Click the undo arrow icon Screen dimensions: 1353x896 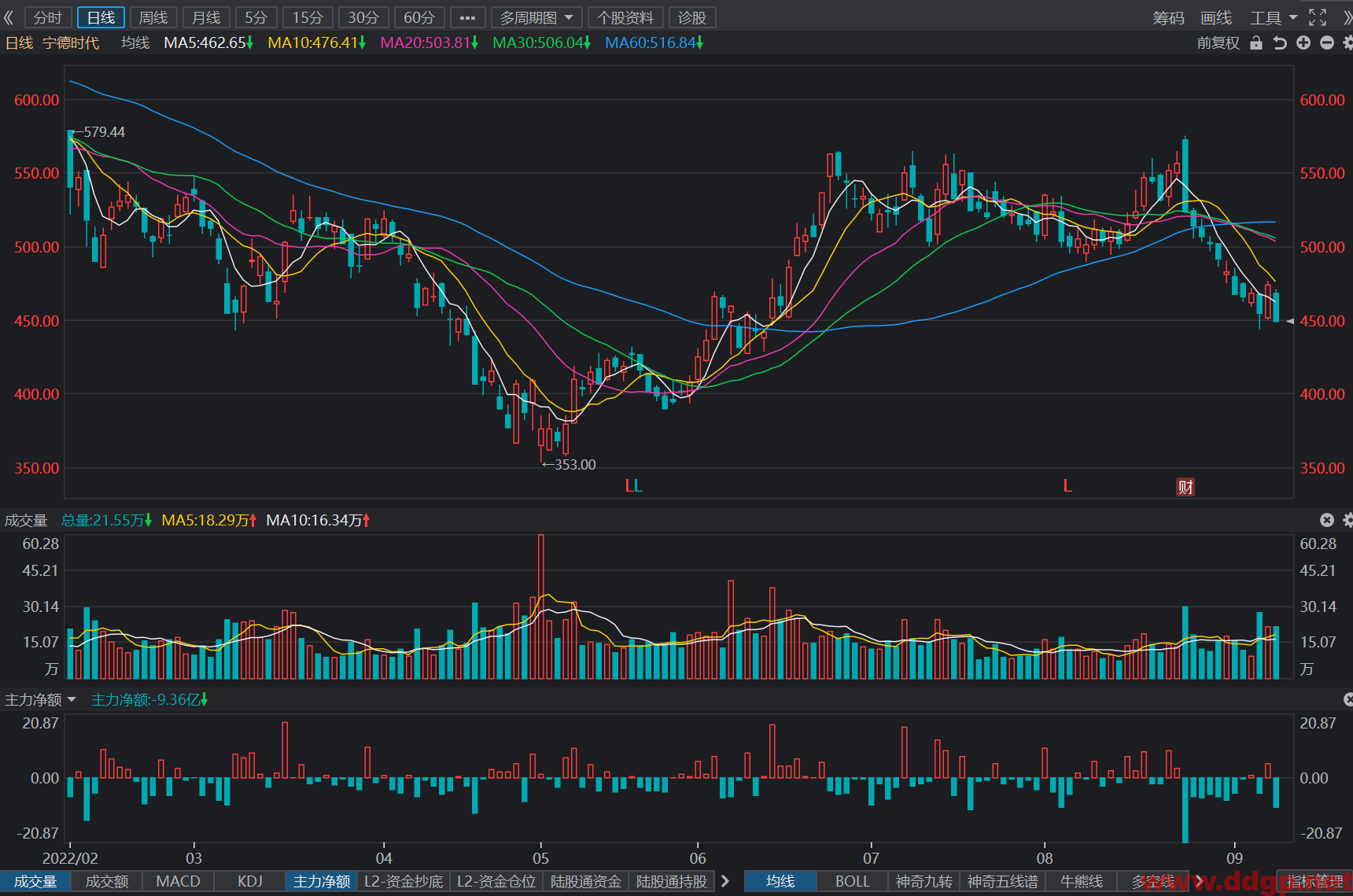coord(1280,43)
